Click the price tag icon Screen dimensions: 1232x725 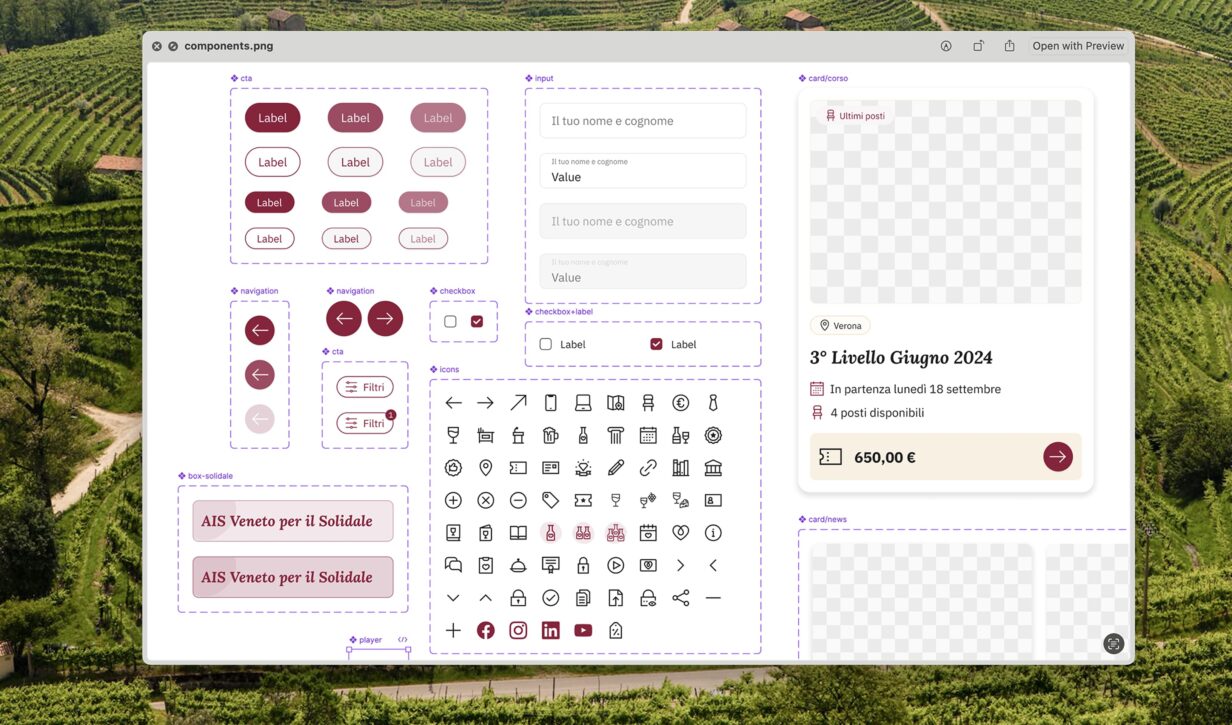550,500
